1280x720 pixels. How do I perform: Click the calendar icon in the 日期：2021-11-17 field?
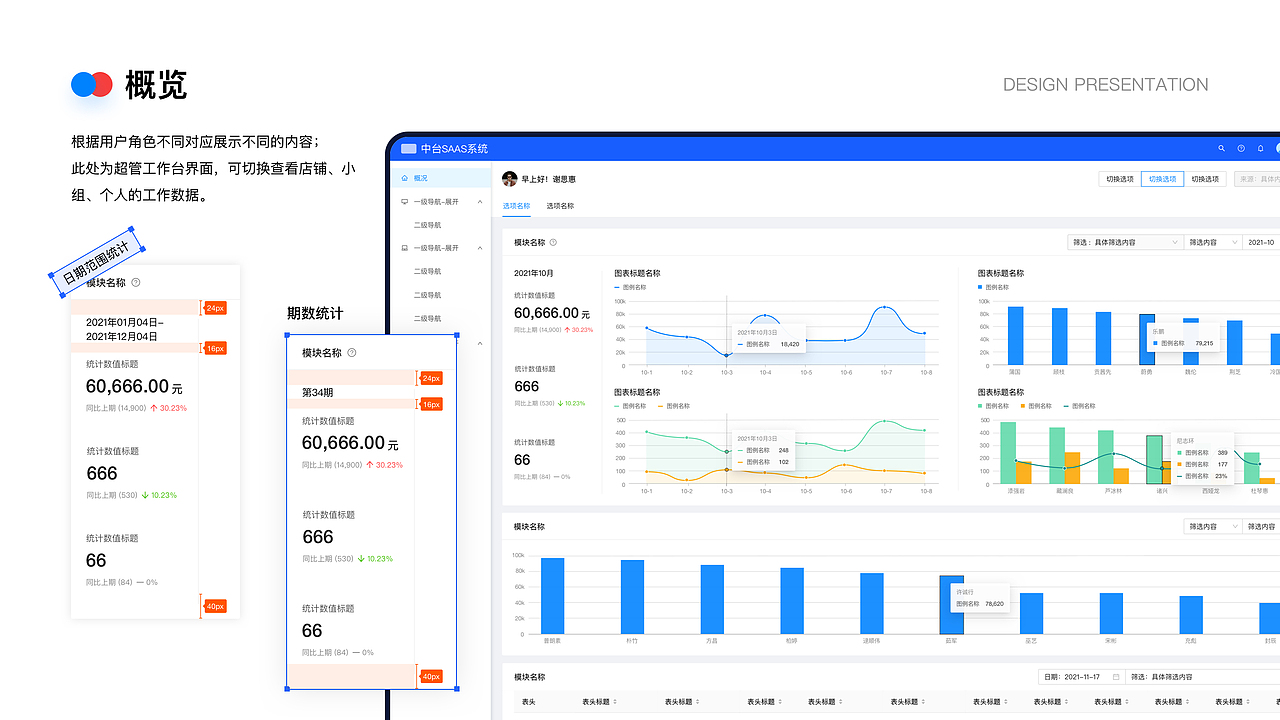[1116, 677]
